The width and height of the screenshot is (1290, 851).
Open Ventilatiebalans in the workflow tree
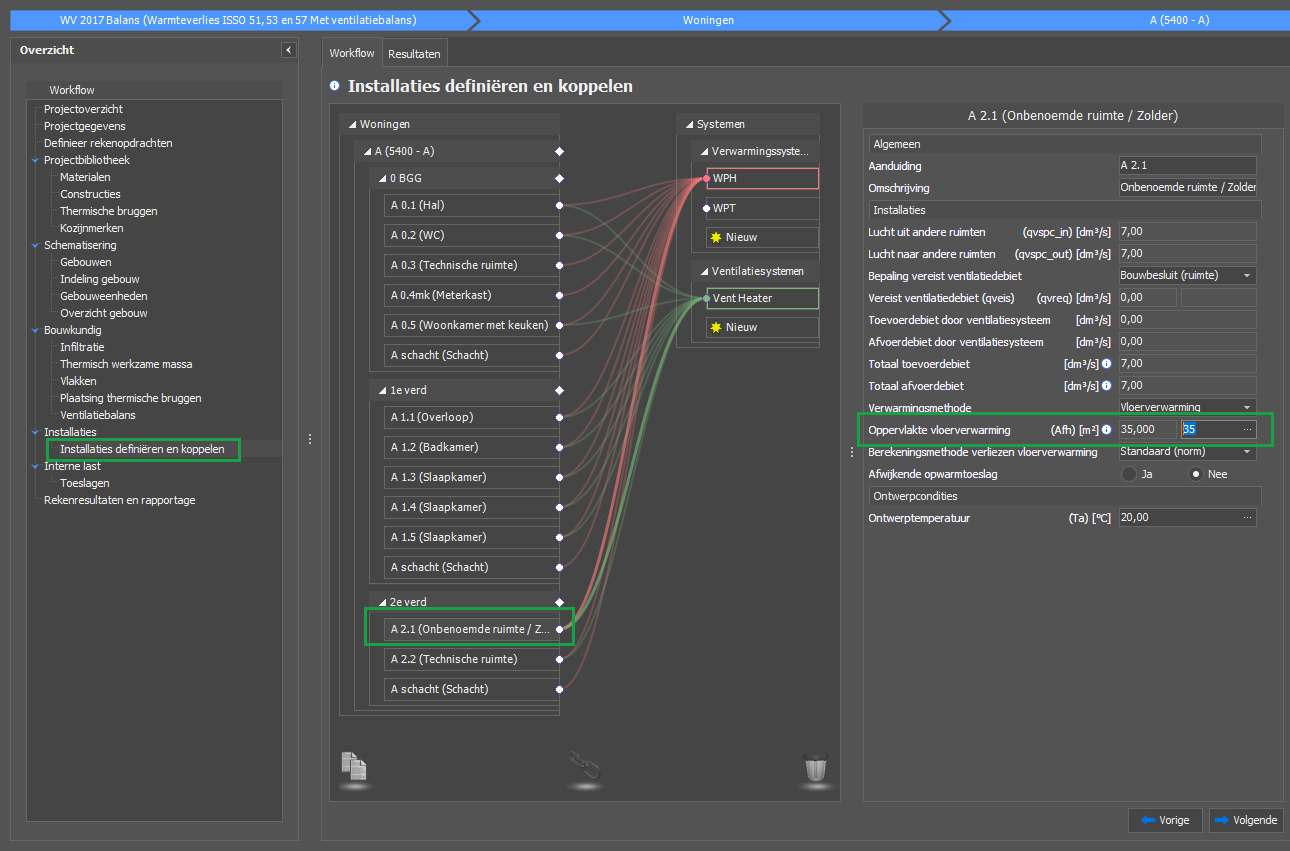point(97,415)
